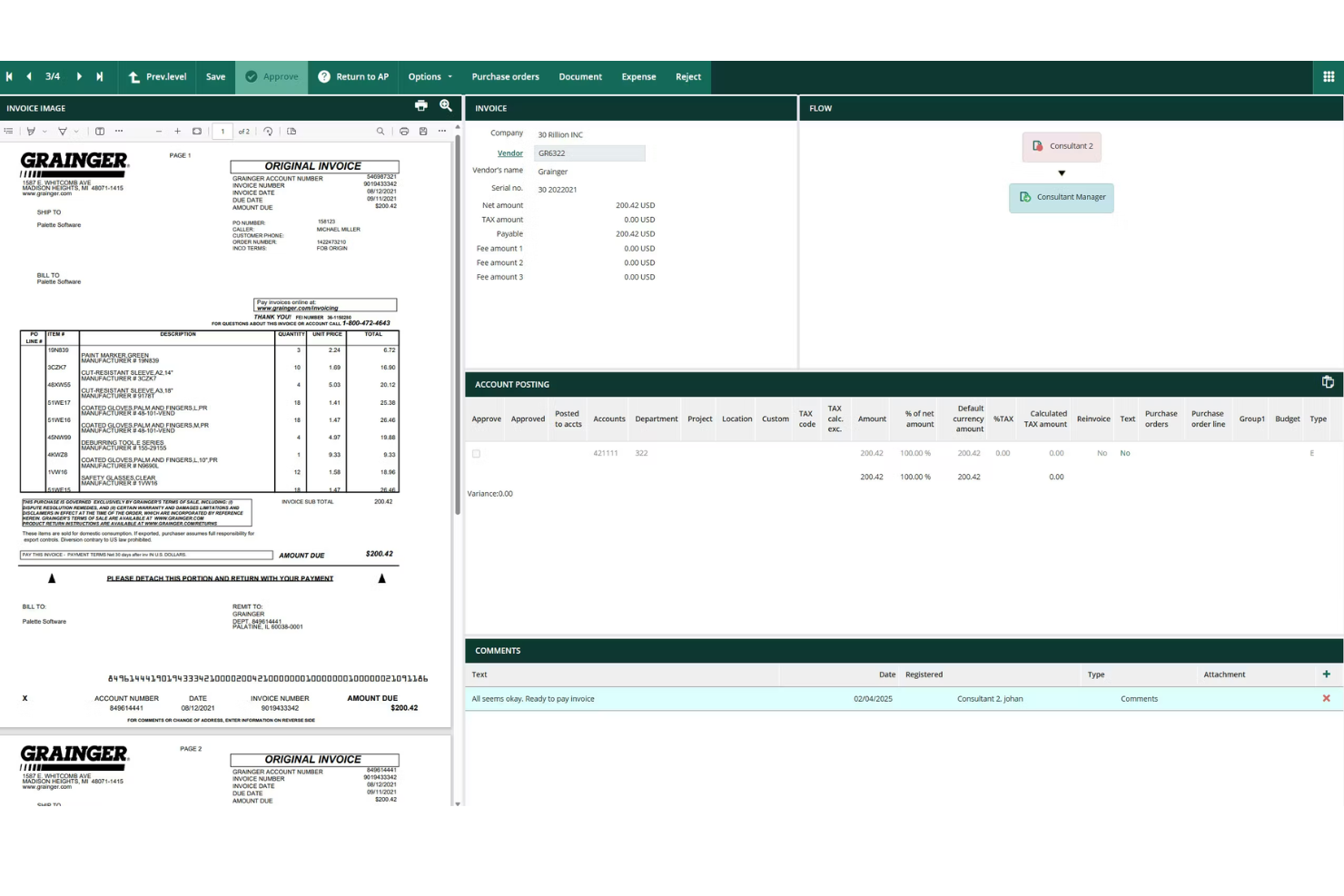This screenshot has height=896, width=1344.
Task: Select the magnifier zoom icon on INVOICE IMAGE header
Action: (x=445, y=105)
